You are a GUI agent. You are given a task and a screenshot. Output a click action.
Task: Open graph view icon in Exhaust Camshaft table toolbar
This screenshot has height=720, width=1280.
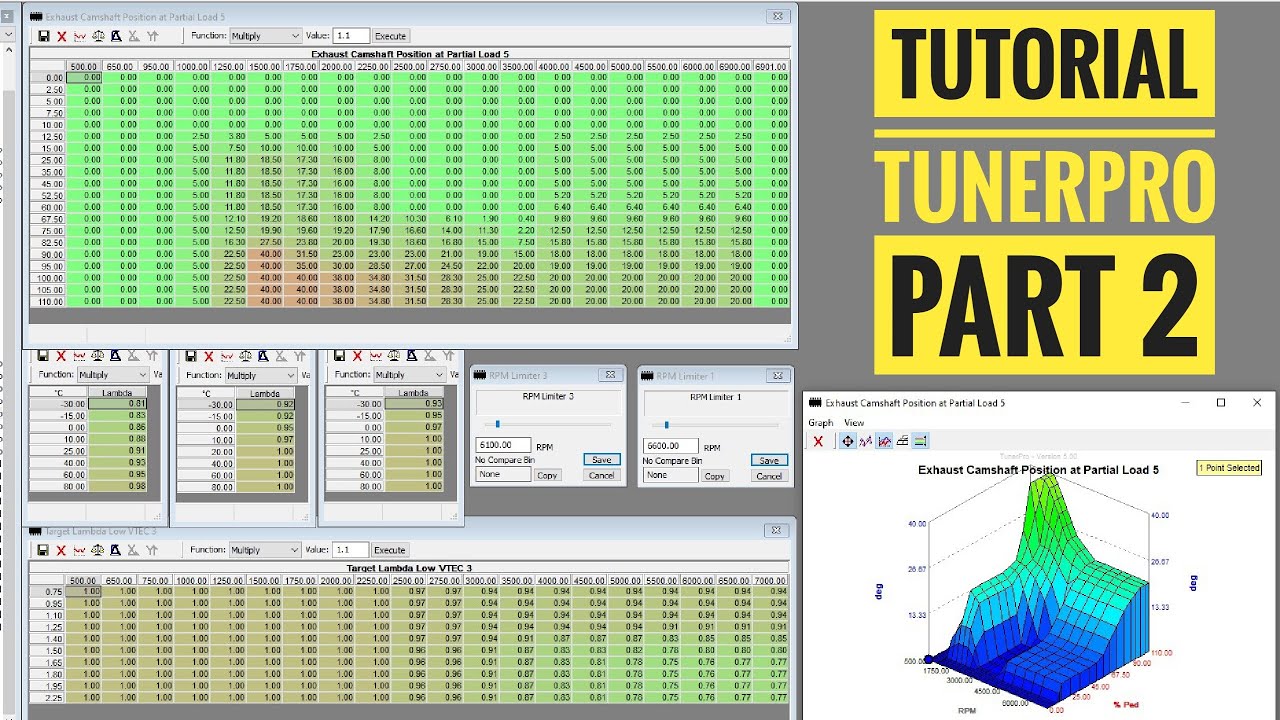coord(80,36)
